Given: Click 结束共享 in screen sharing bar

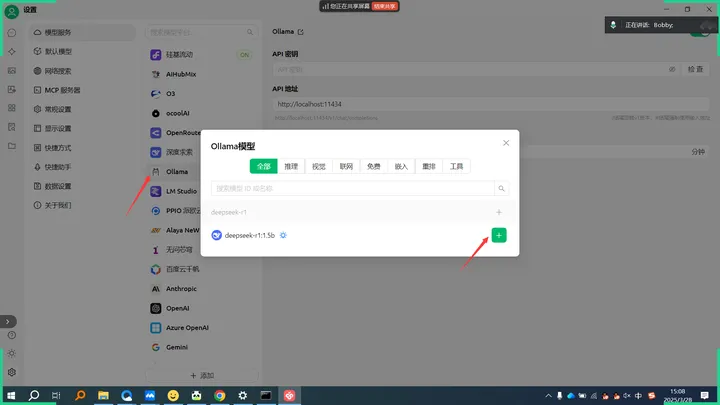Looking at the screenshot, I should point(384,6).
